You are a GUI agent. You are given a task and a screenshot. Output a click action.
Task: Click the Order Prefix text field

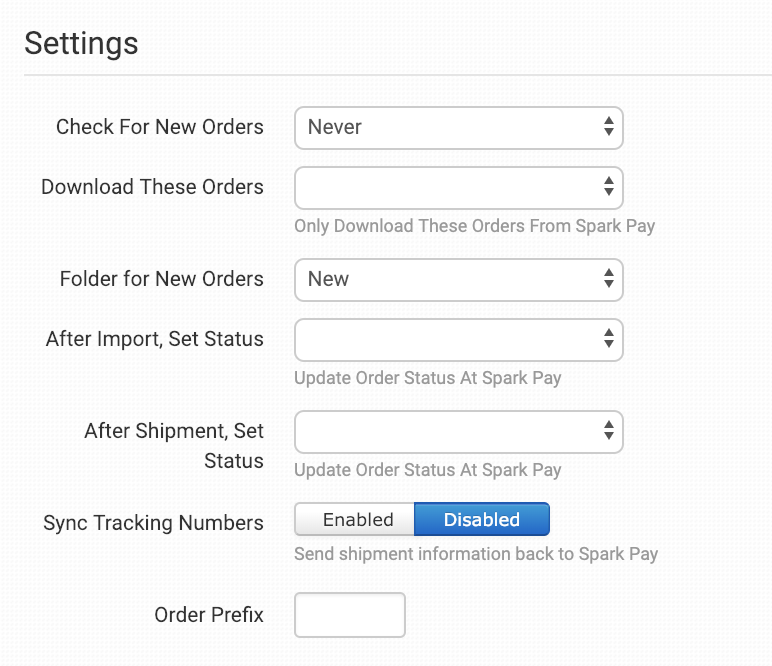(349, 615)
